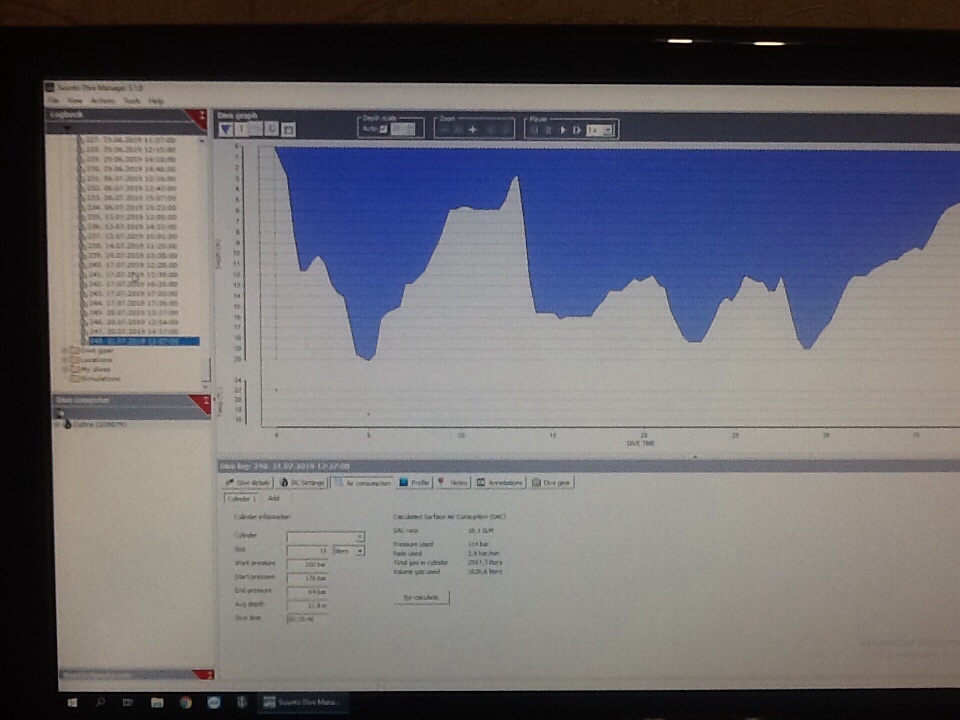The width and height of the screenshot is (960, 720).
Task: Expand the Dive gear folder
Action: point(65,351)
